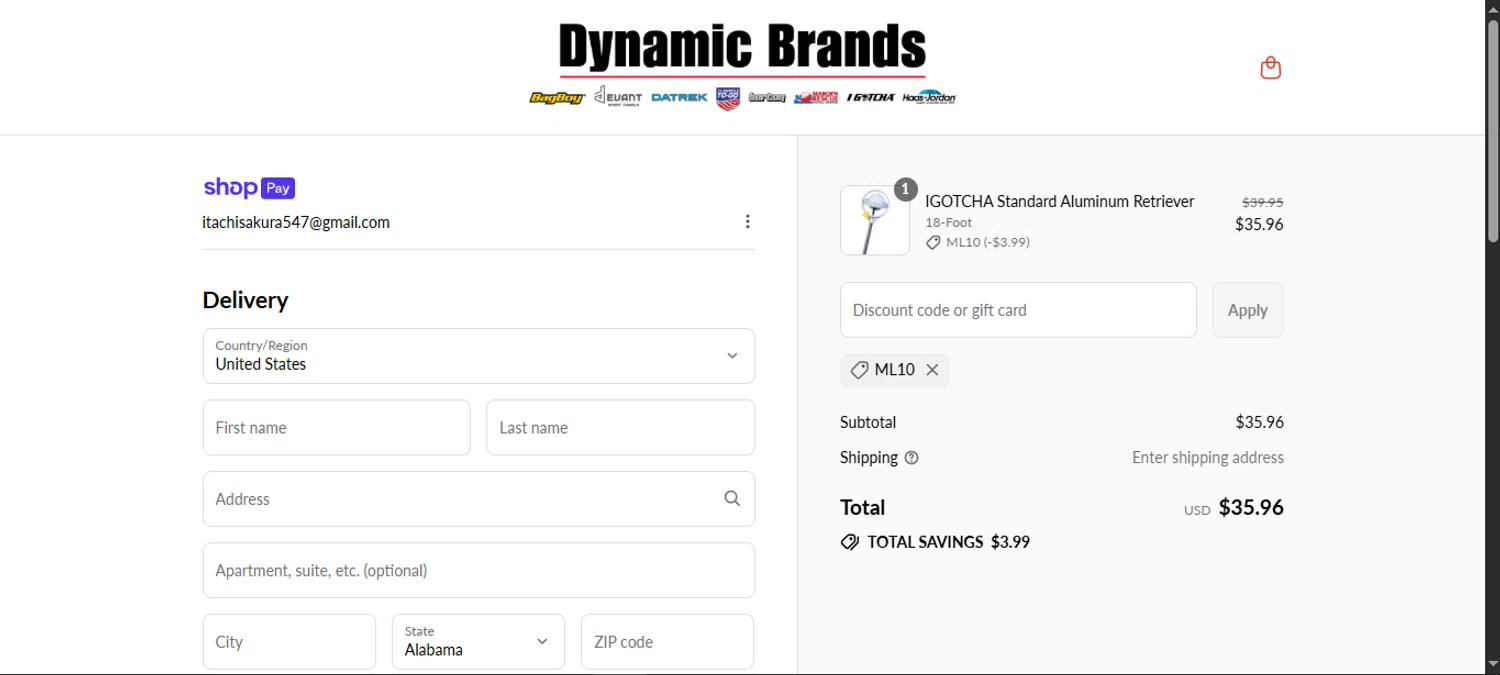
Task: Click the item quantity badge
Action: (905, 189)
